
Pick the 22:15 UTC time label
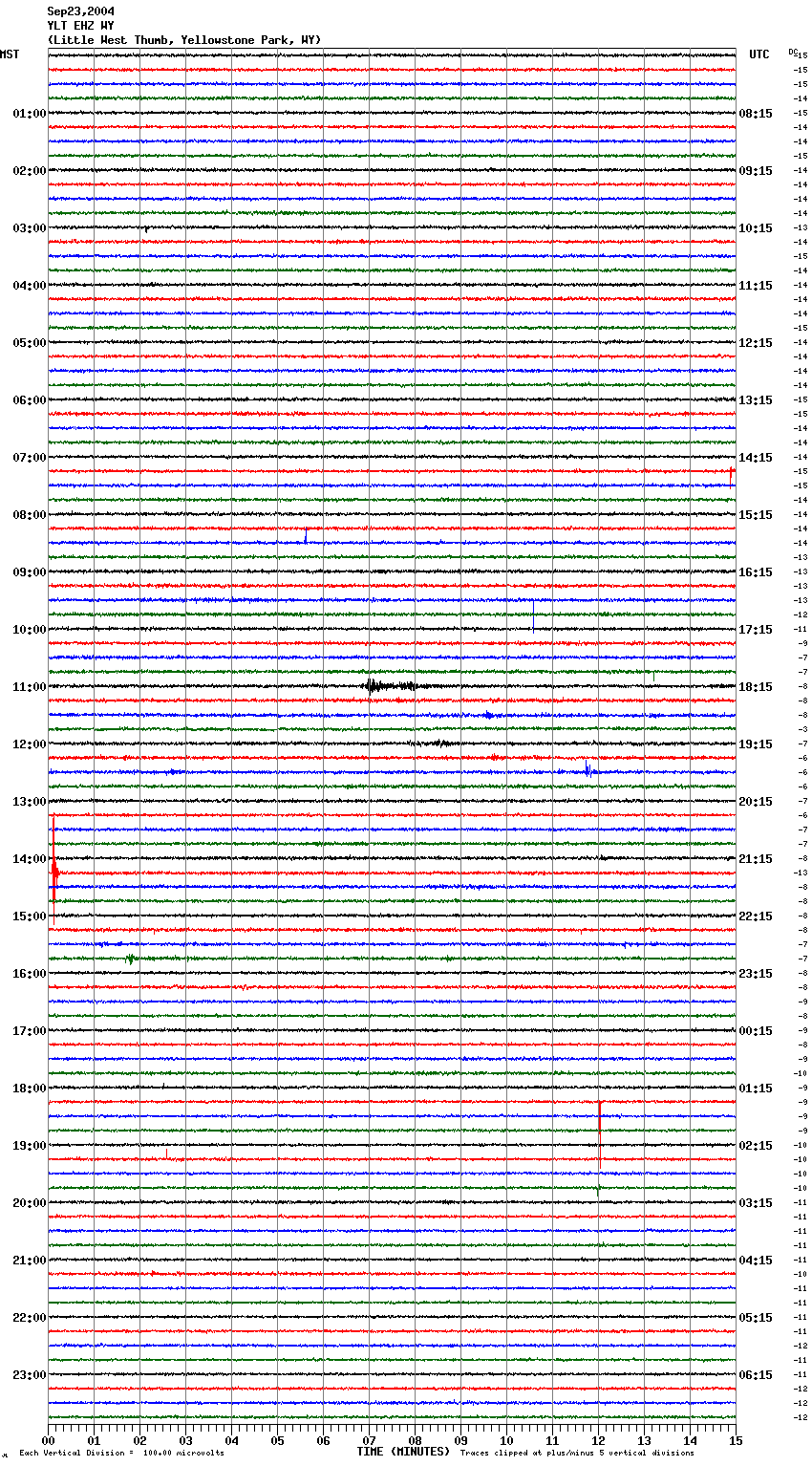pyautogui.click(x=756, y=916)
